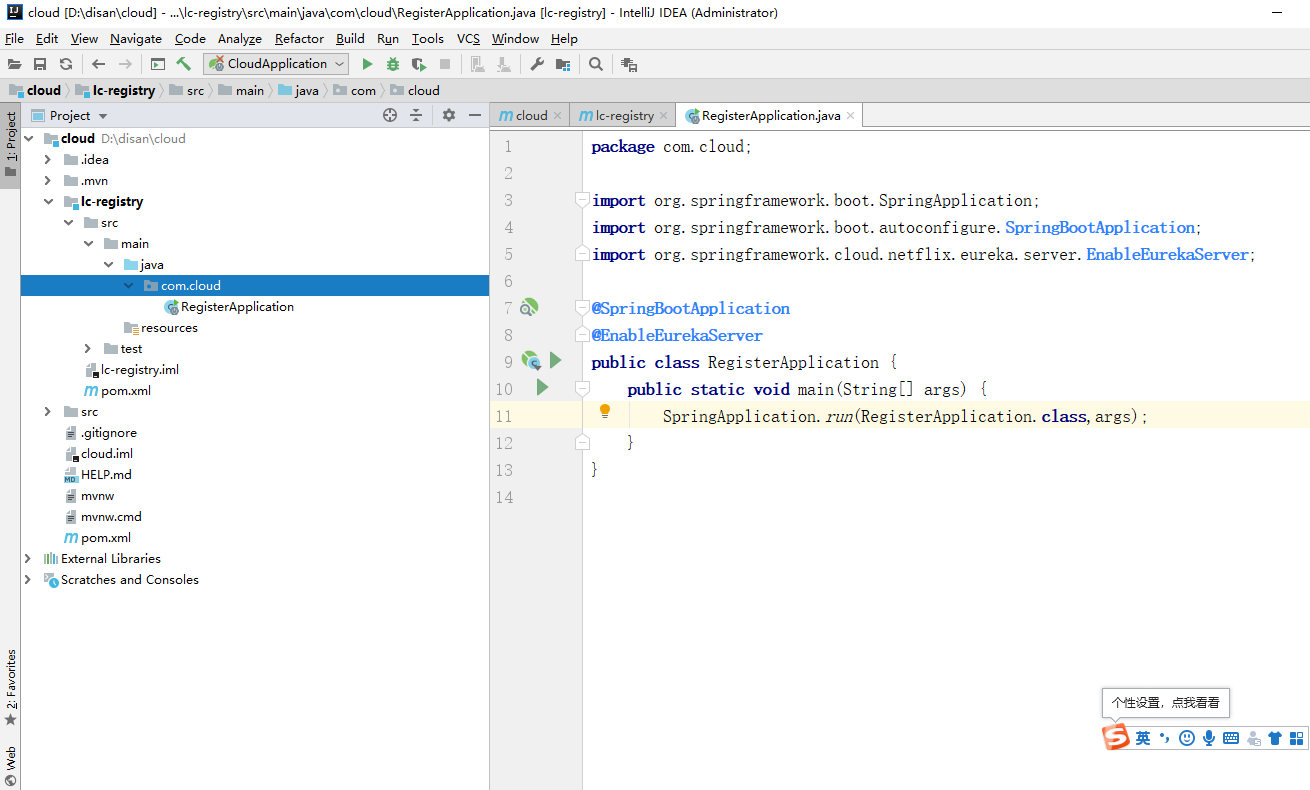The image size is (1310, 790).
Task: Select RegisterApplication in the Project tree
Action: tap(238, 306)
